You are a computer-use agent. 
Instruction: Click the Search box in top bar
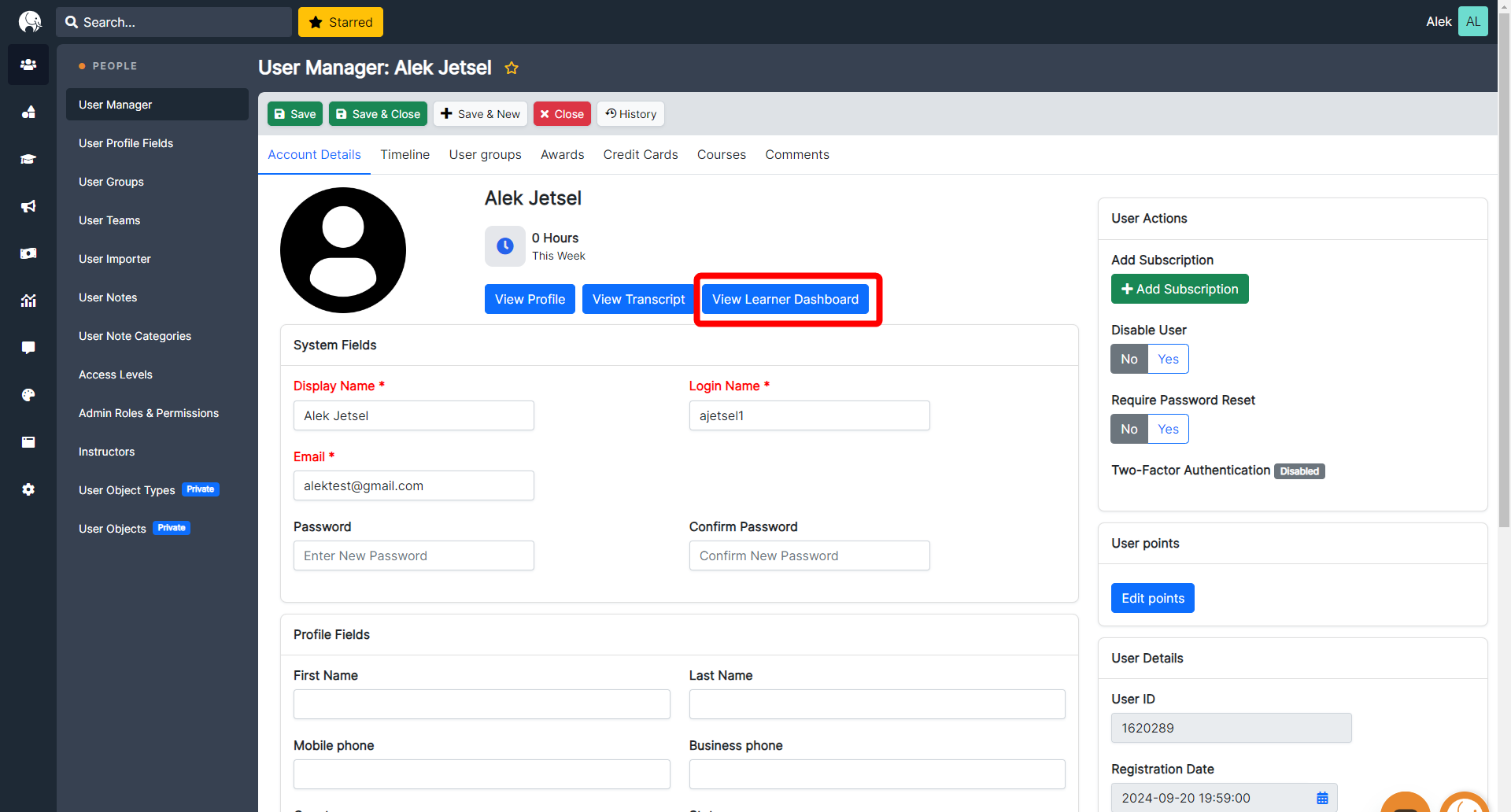click(x=174, y=22)
